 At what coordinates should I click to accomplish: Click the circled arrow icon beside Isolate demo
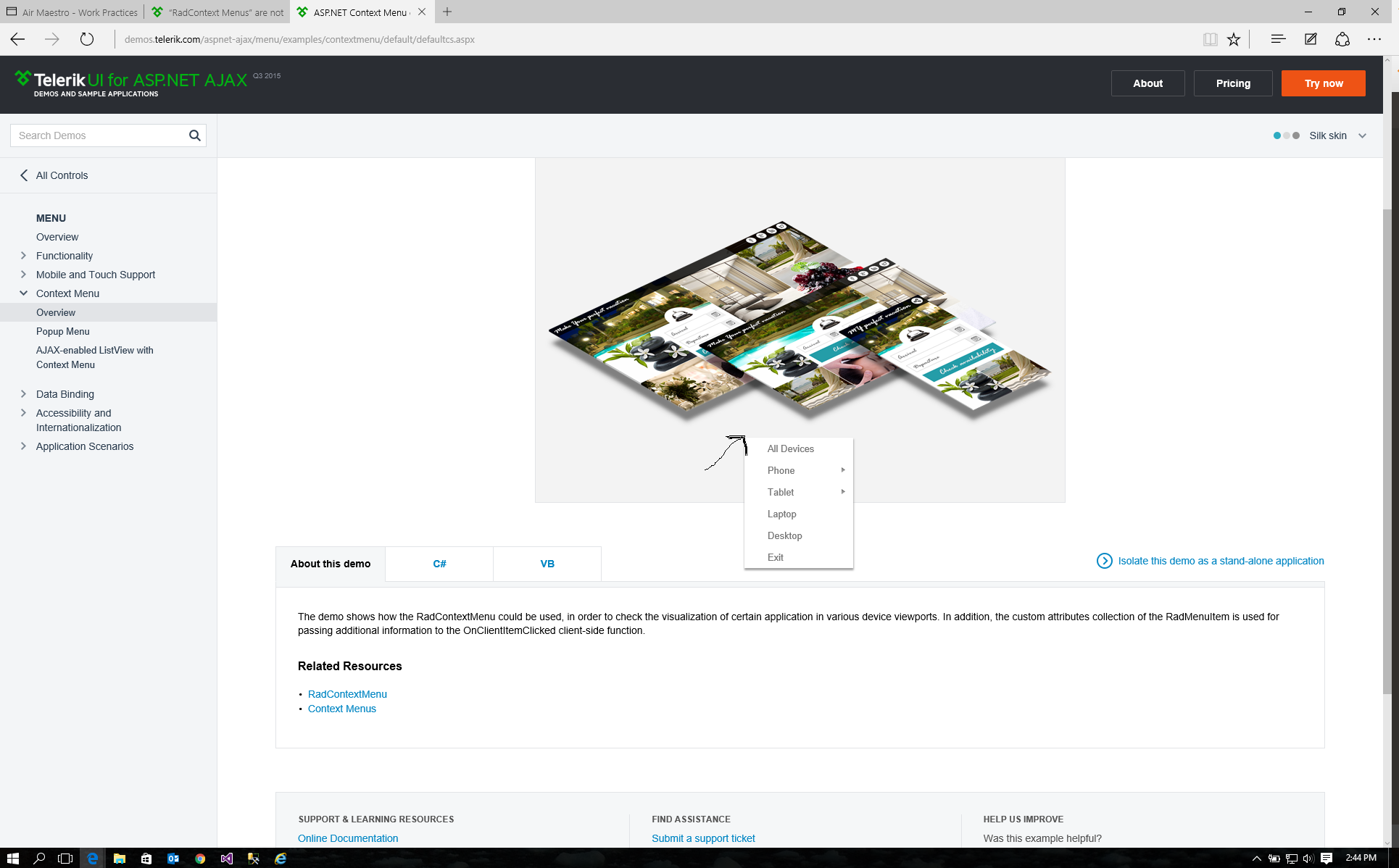1104,561
